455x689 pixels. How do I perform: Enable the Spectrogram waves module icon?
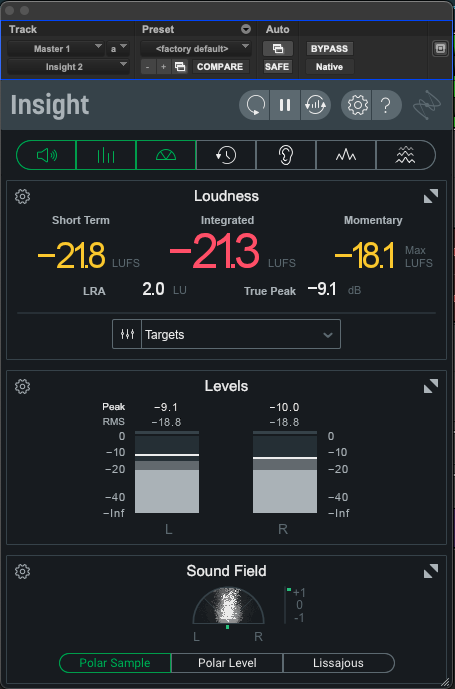pyautogui.click(x=405, y=155)
